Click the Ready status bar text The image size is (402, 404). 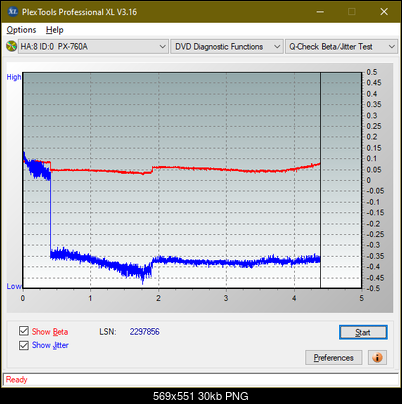point(16,380)
